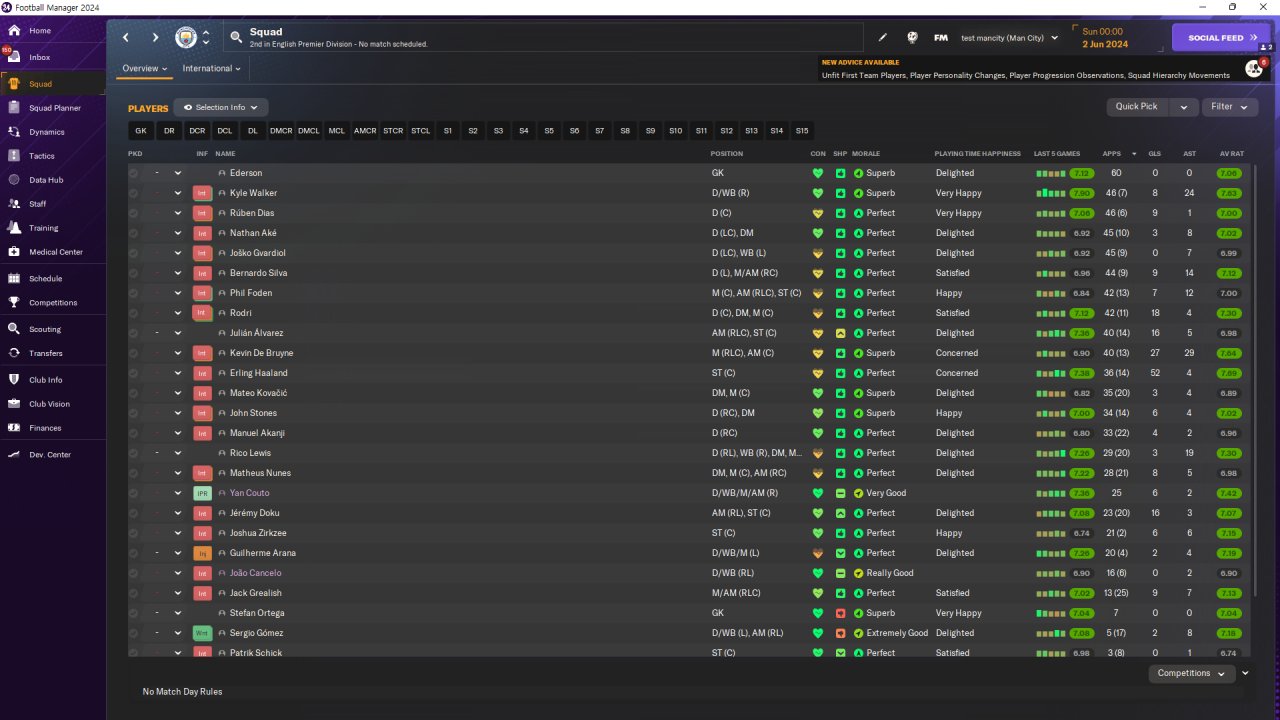
Task: Open the notifications icon beside new advice
Action: point(1254,68)
